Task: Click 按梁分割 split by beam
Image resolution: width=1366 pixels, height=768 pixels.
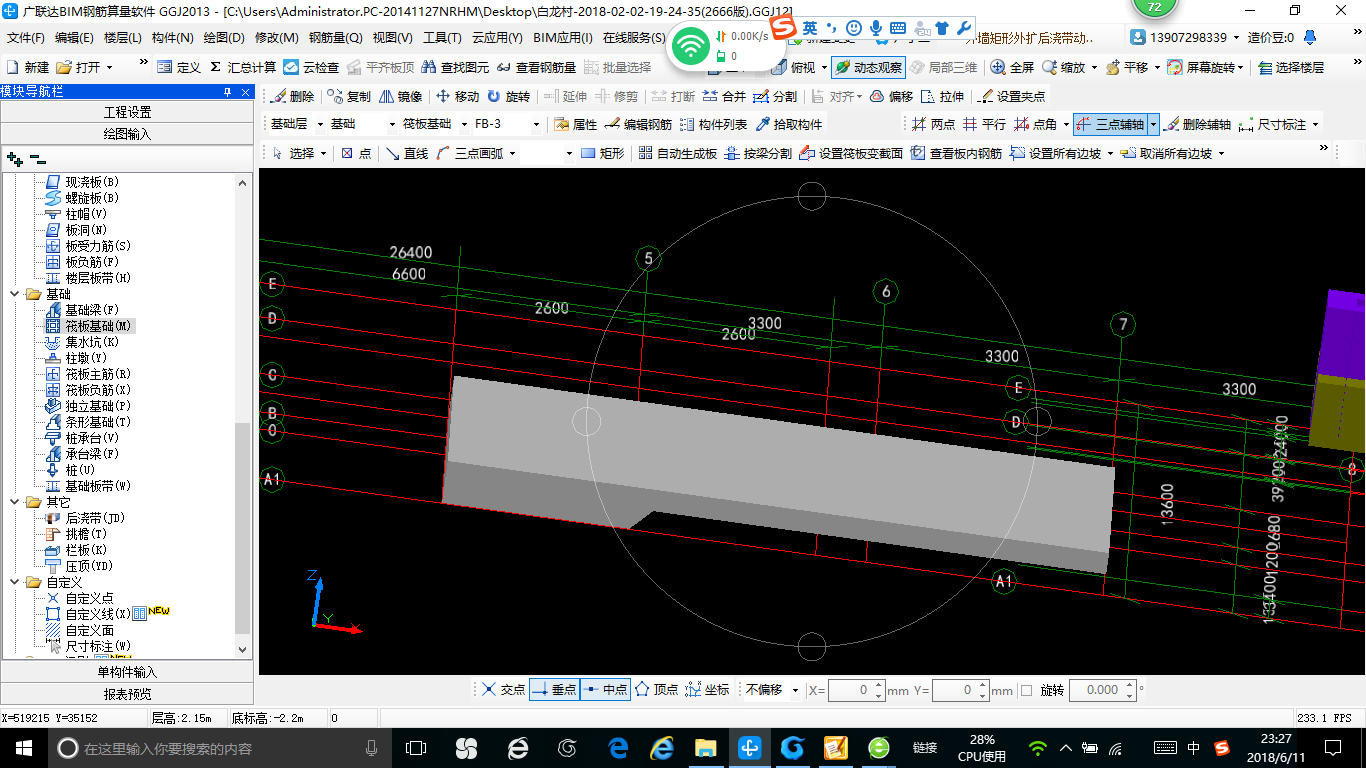Action: [x=757, y=153]
